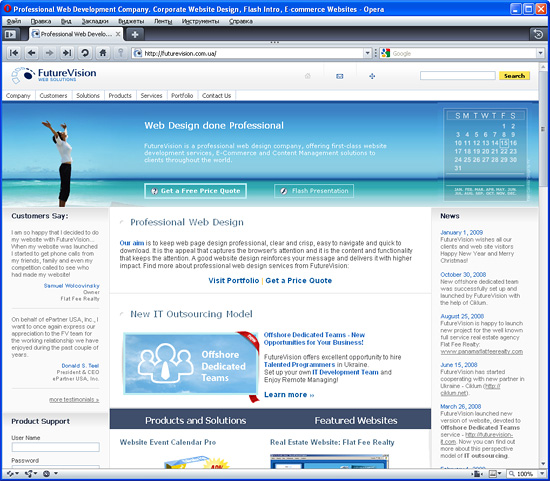This screenshot has height=481, width=550.
Task: Click the Opera icon in title bar
Action: coord(7,9)
